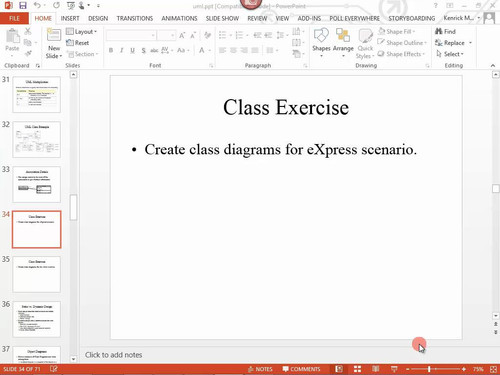Open the FILE tab
Screen dimensions: 500x375
click(x=14, y=18)
